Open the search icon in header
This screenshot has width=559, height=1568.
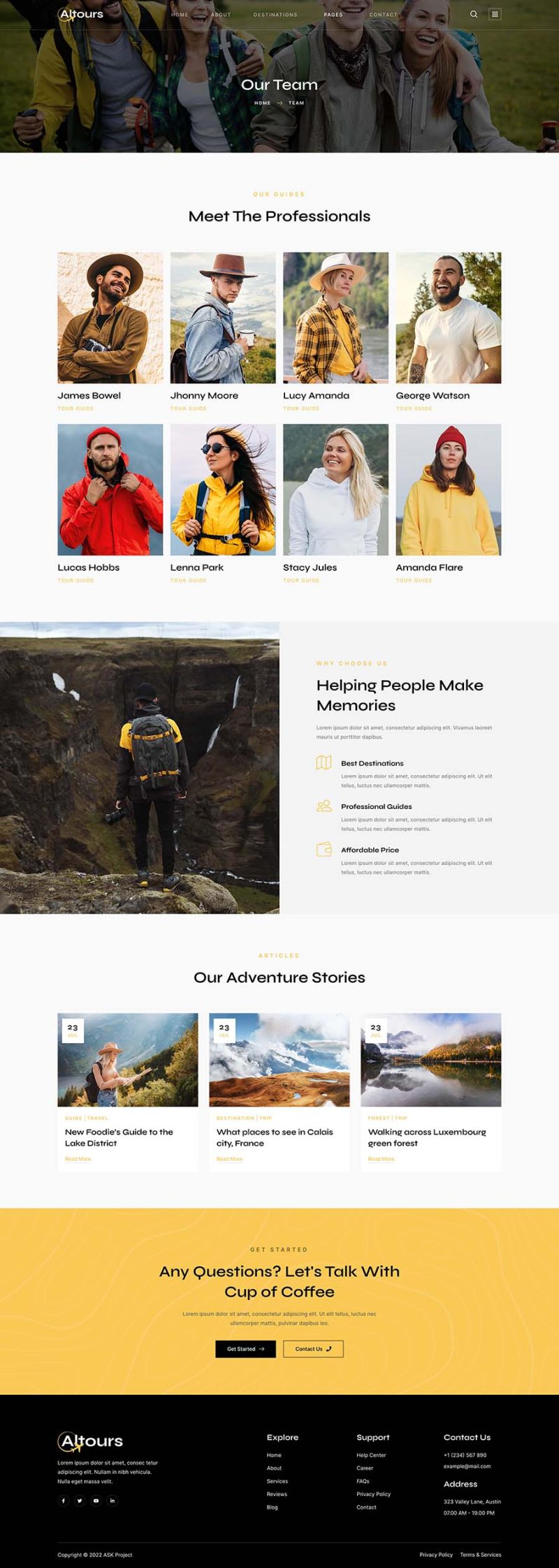tap(474, 14)
